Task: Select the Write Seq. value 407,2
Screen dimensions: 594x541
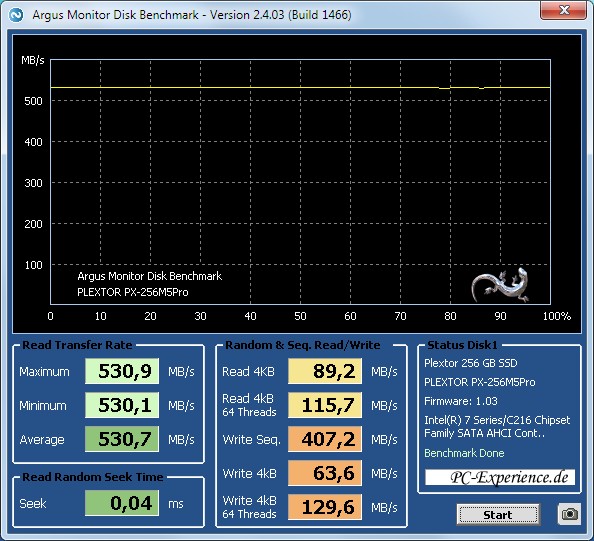Action: [325, 439]
